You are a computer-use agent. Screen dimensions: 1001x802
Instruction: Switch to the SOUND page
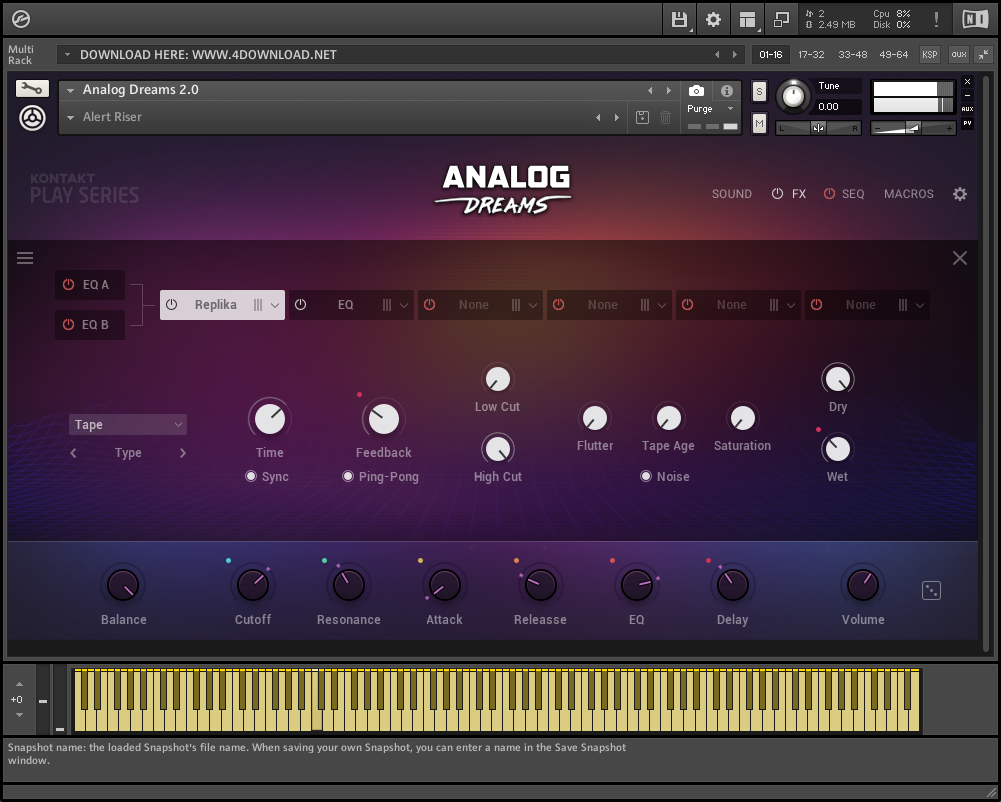pos(732,193)
